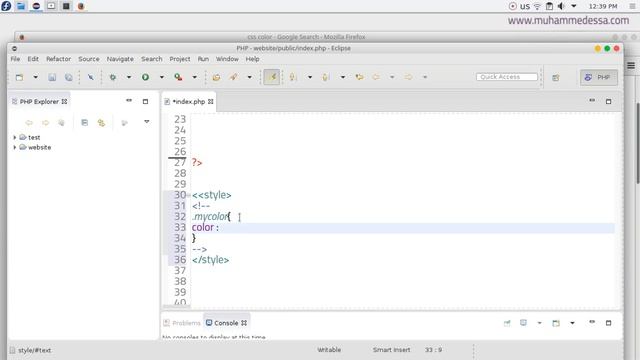Open the Help menu
This screenshot has width=640, height=360.
coord(252,59)
